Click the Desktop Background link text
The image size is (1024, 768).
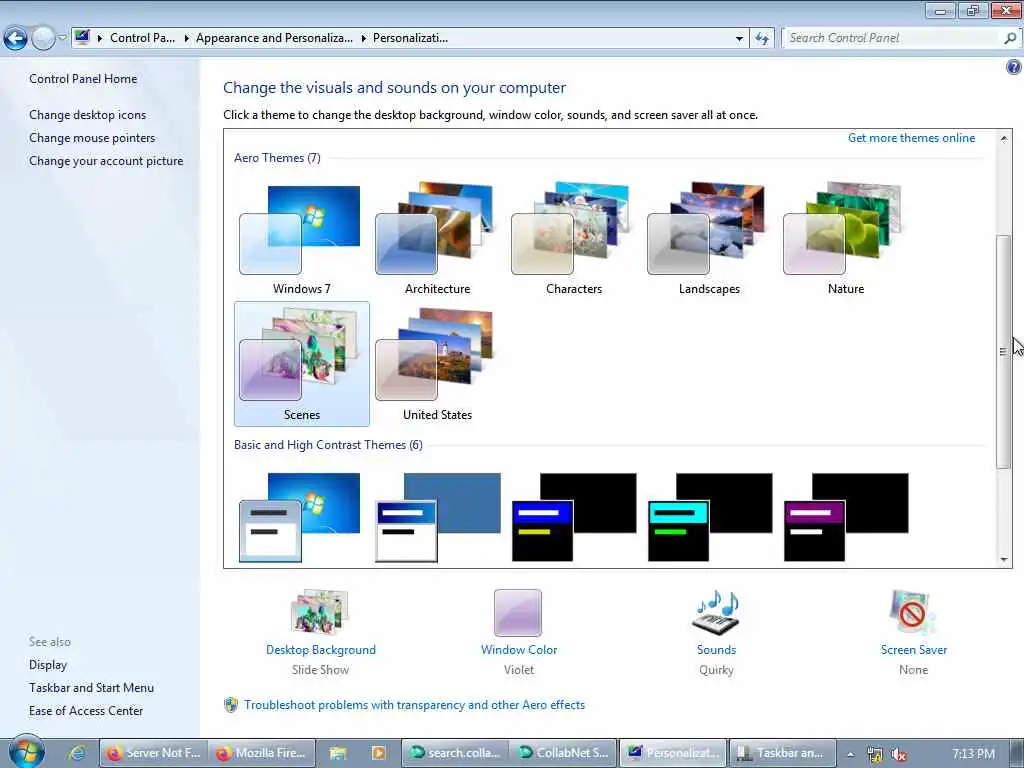point(321,650)
